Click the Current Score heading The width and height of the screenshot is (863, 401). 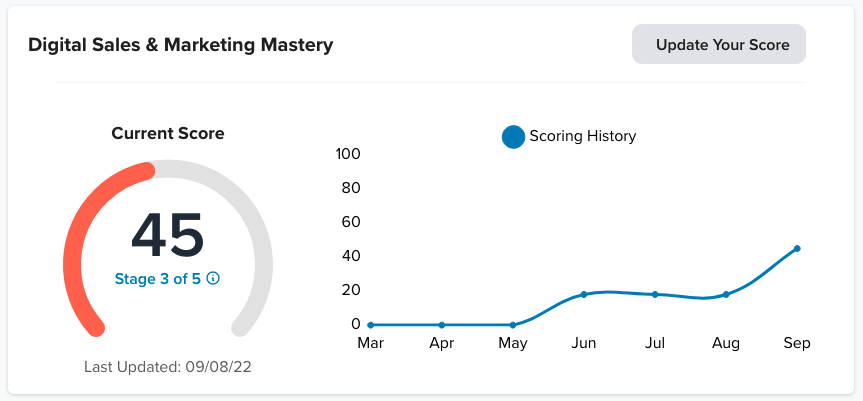click(x=167, y=133)
